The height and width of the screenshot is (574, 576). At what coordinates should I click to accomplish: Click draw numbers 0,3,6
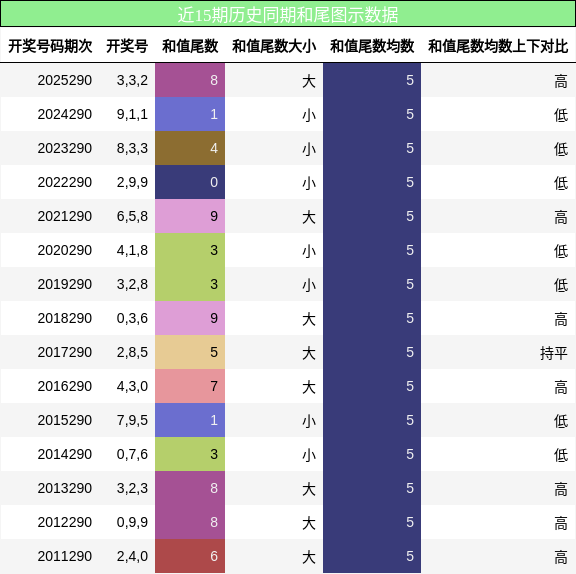coord(132,318)
